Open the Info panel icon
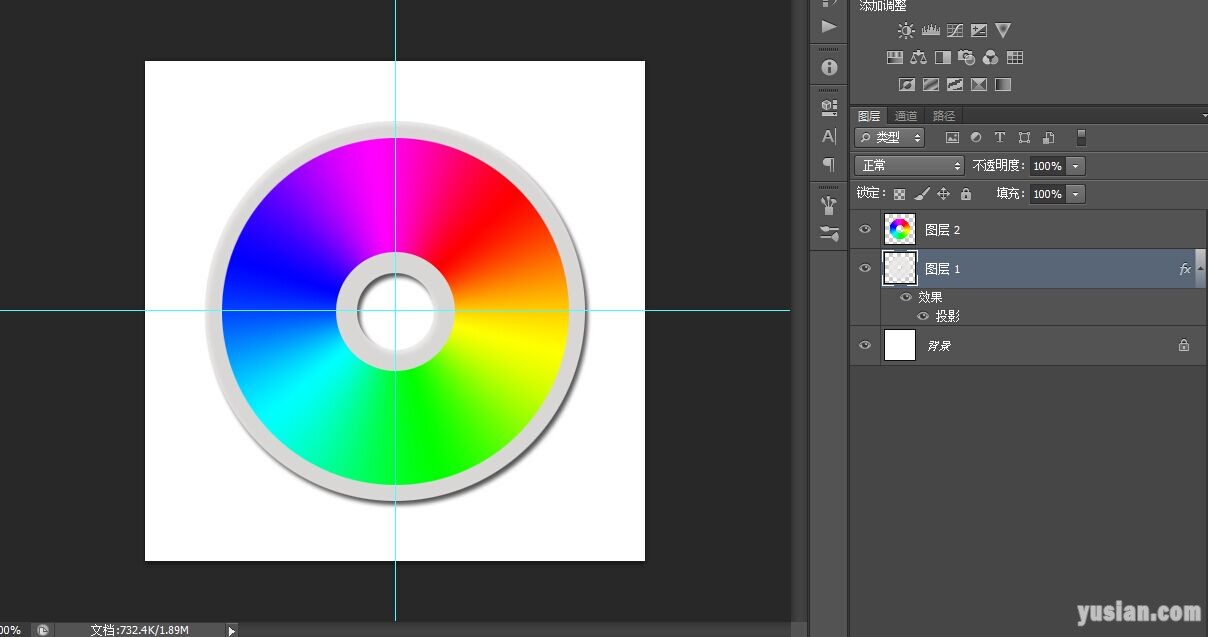1208x637 pixels. [829, 67]
